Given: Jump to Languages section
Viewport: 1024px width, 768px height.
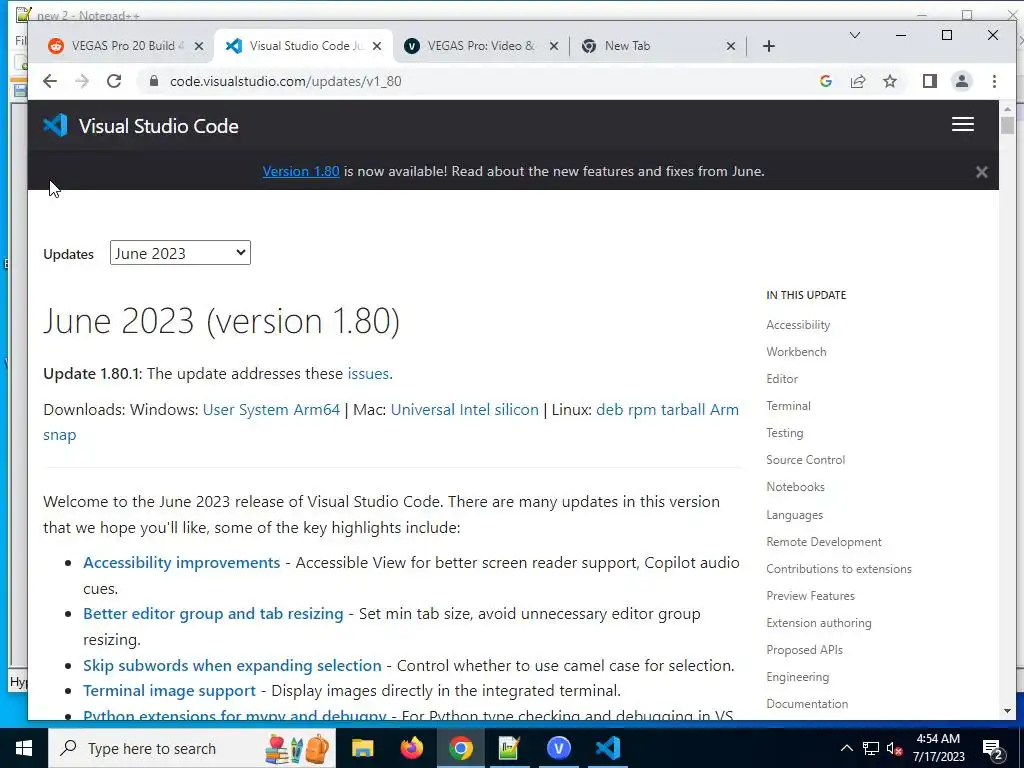Looking at the screenshot, I should pyautogui.click(x=794, y=515).
